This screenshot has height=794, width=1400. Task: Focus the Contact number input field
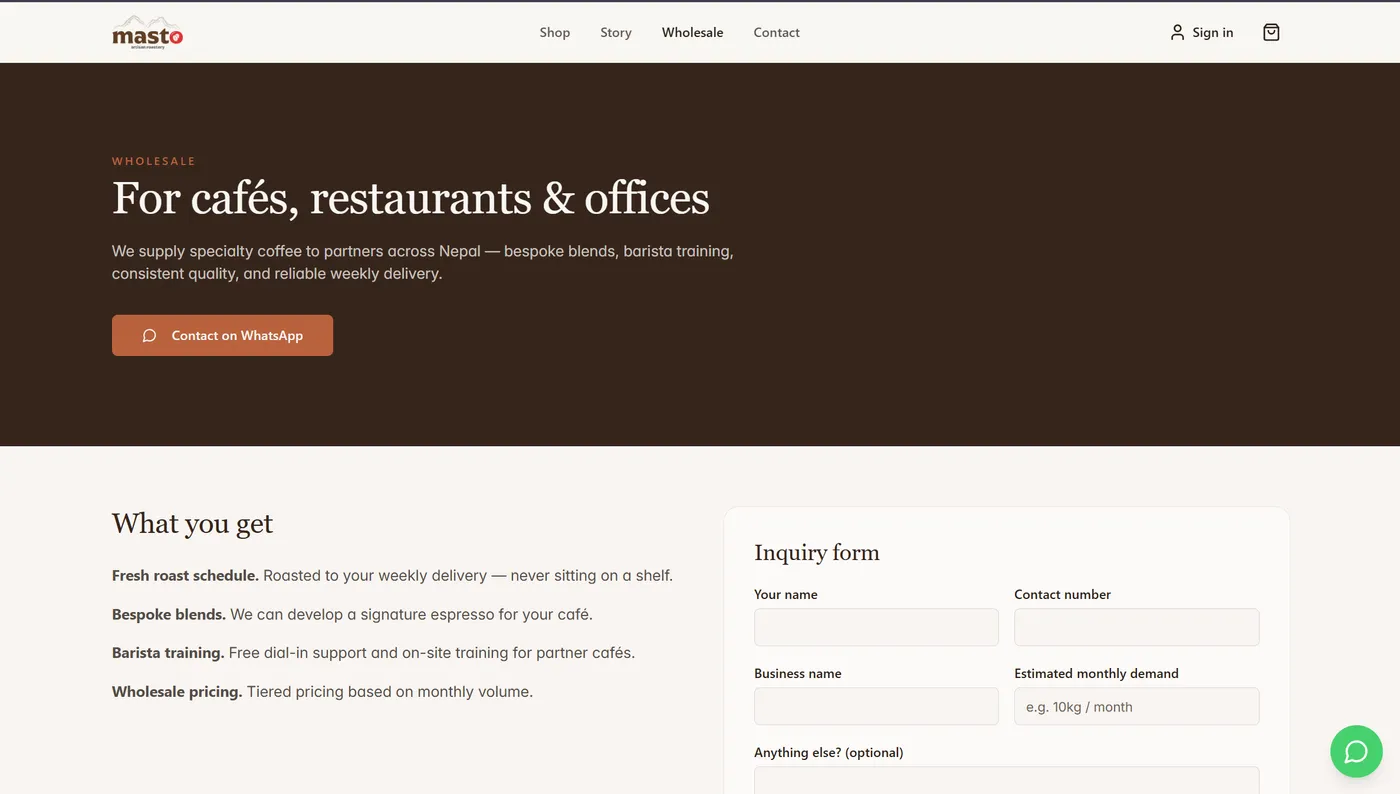click(1136, 627)
